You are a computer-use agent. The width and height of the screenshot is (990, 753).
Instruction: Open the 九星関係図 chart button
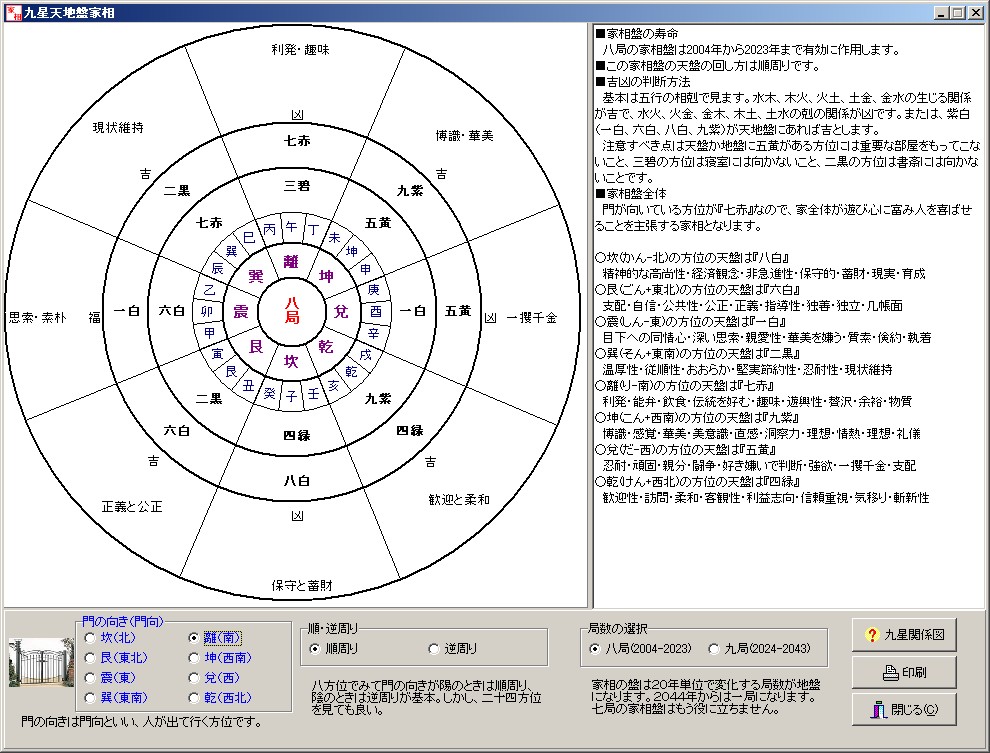tap(904, 635)
